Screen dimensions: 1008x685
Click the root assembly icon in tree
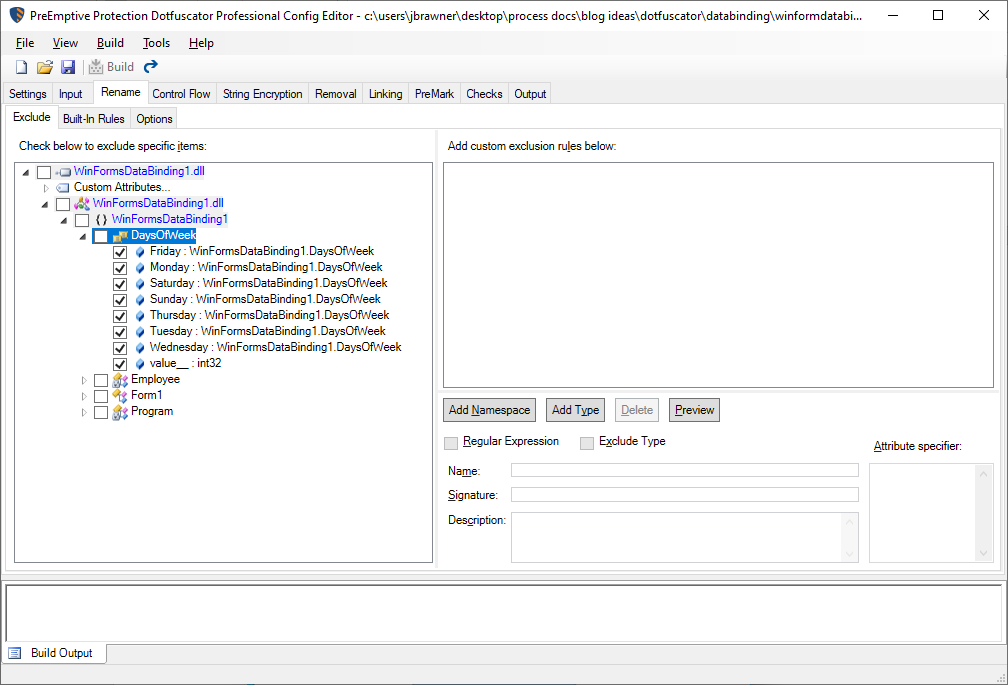click(63, 172)
